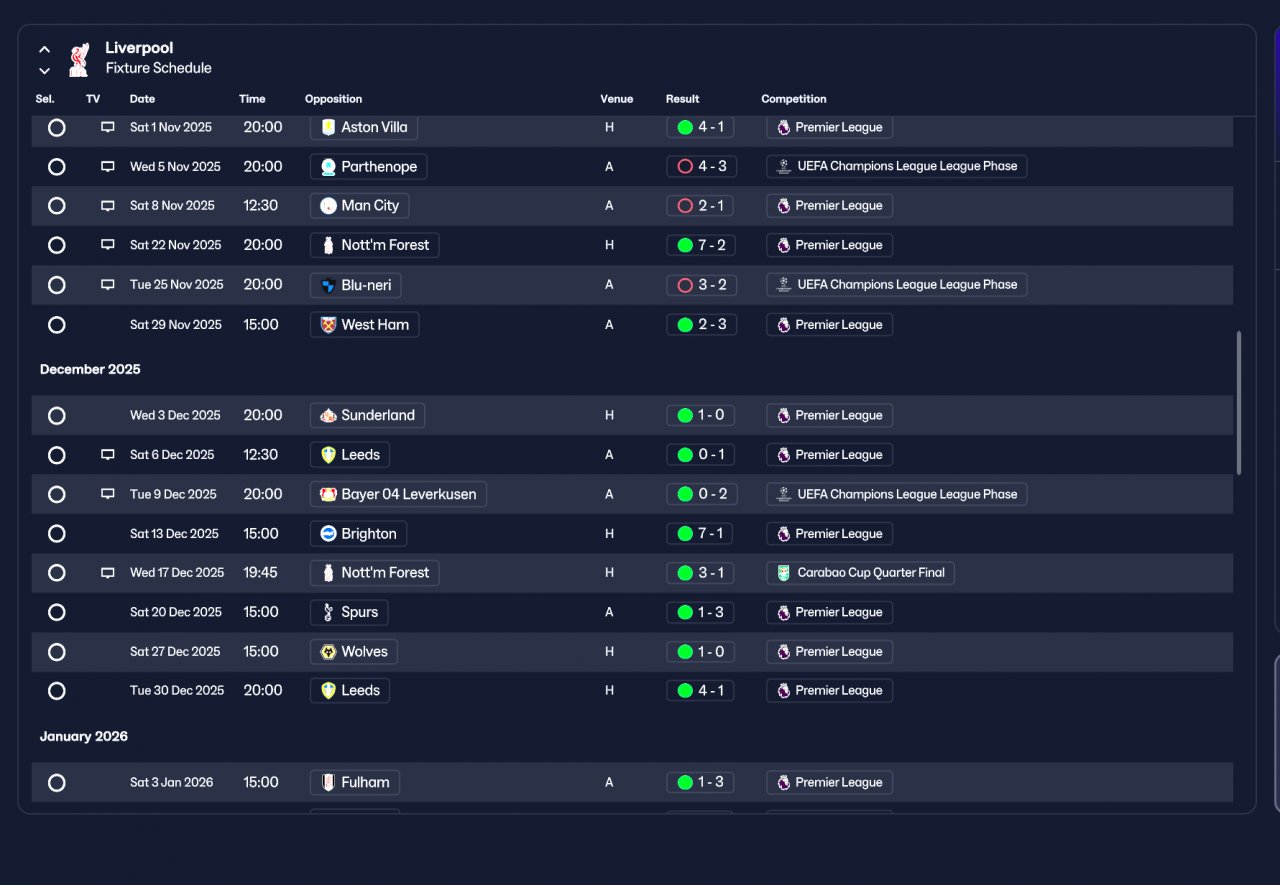Click the TV icon on Parthenope fixture row
The width and height of the screenshot is (1280, 885).
pyautogui.click(x=108, y=167)
